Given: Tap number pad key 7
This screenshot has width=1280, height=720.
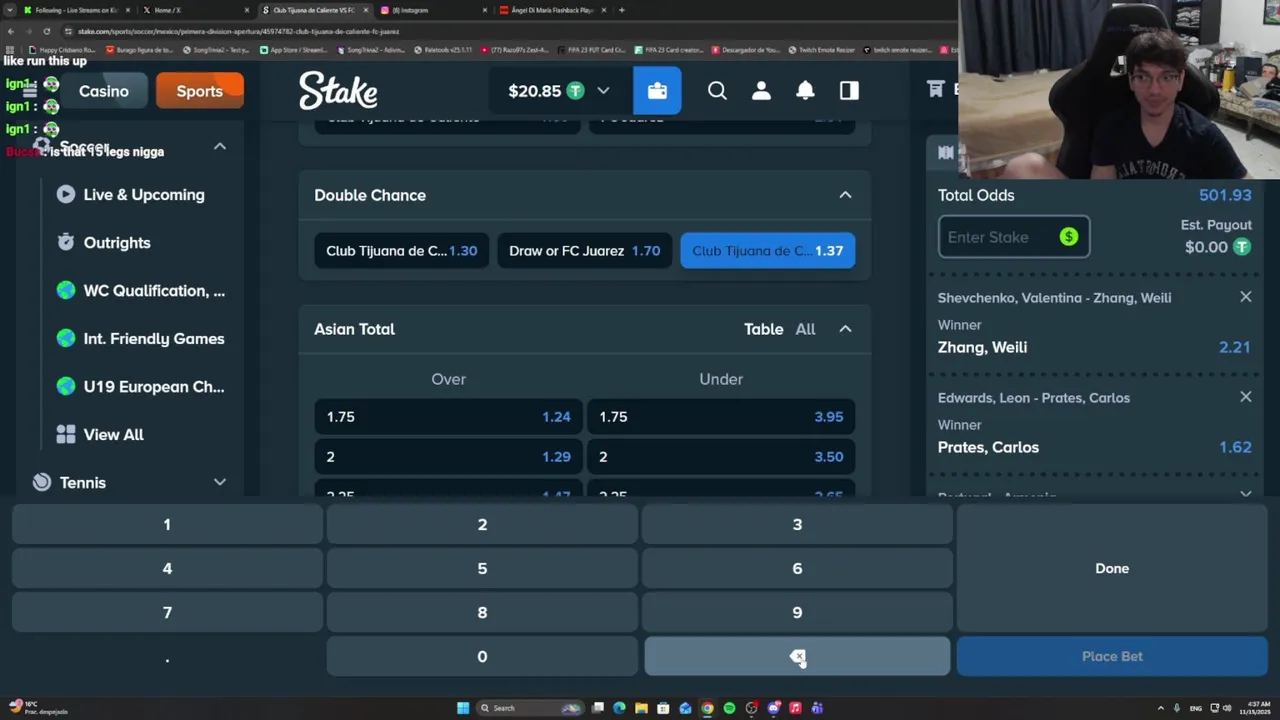Looking at the screenshot, I should point(167,612).
